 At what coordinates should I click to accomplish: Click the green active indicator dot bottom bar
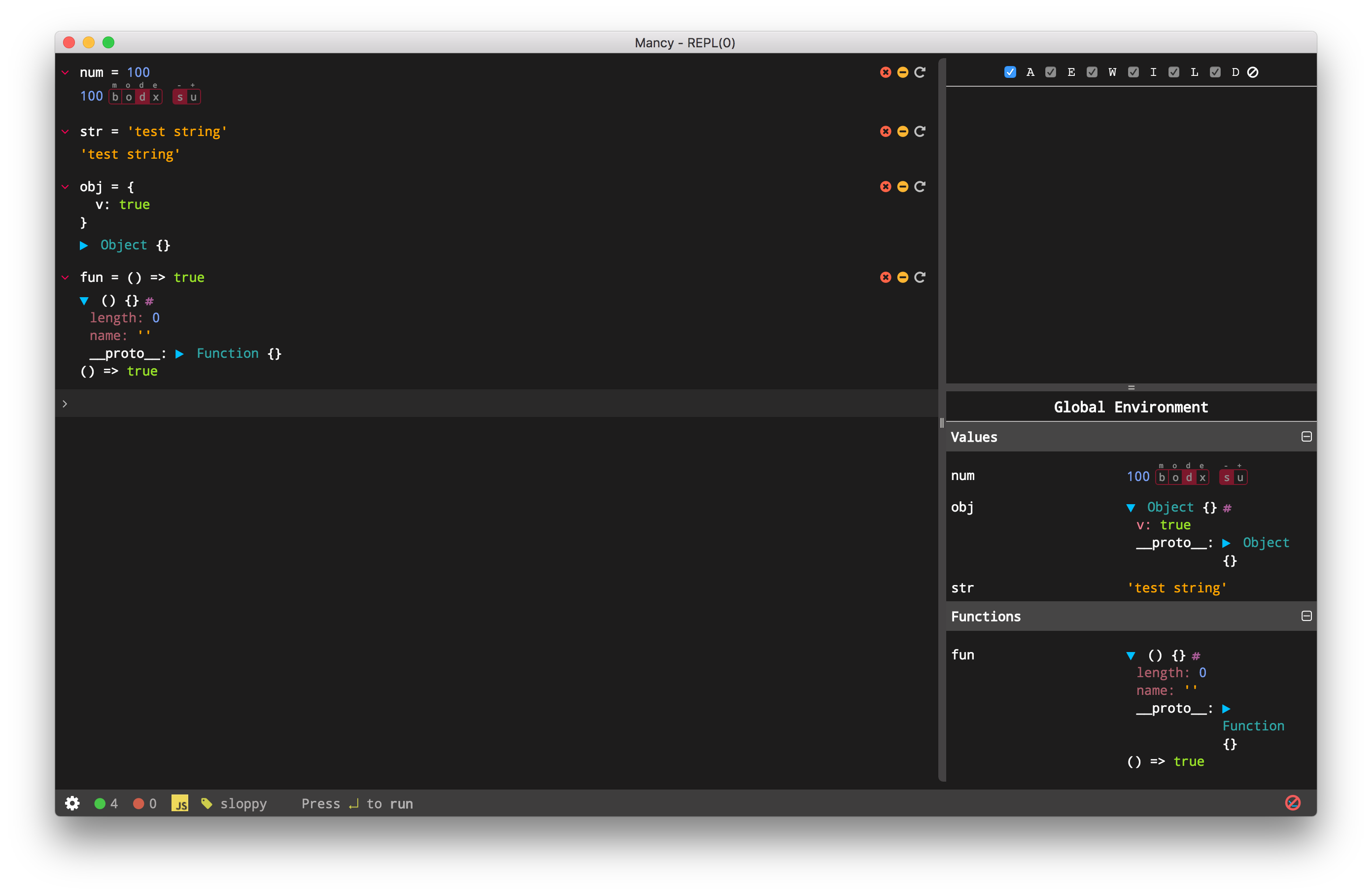click(100, 803)
